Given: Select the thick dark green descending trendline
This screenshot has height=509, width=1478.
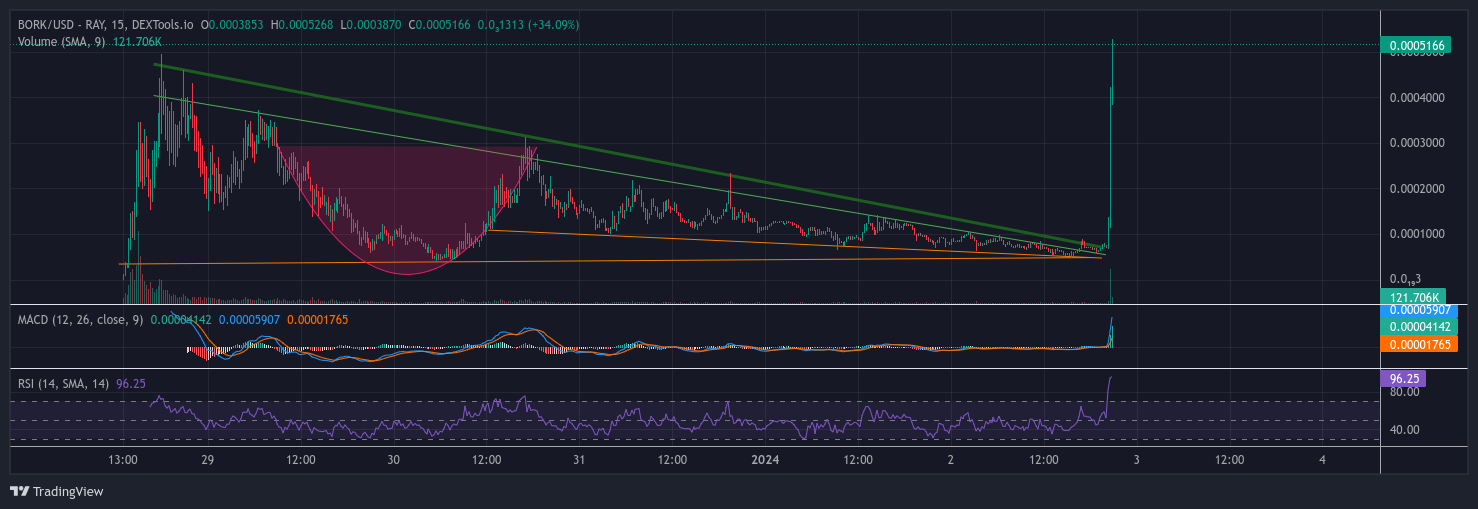Looking at the screenshot, I should [630, 157].
